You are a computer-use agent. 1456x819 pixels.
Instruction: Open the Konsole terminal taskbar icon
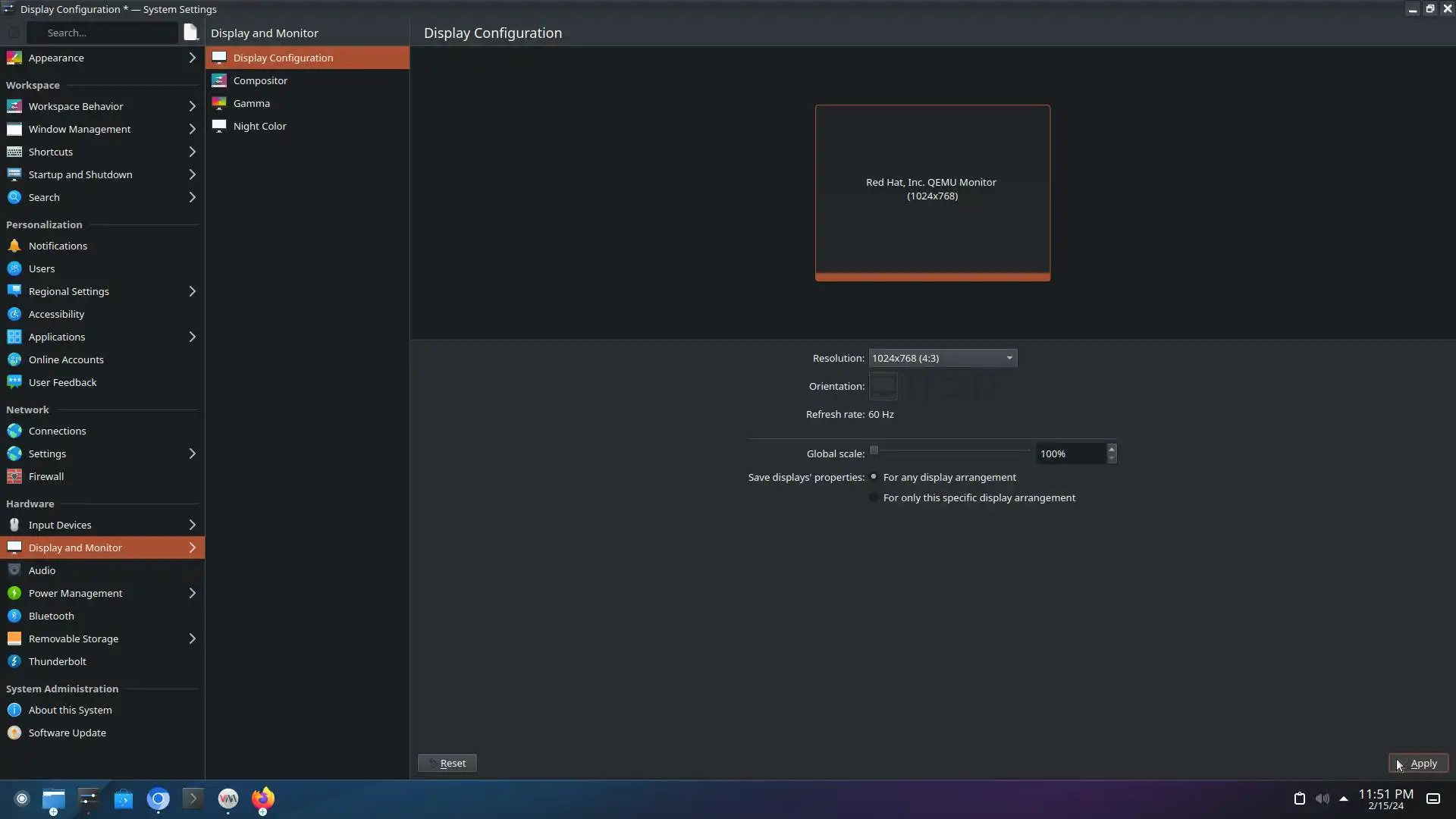coord(193,799)
